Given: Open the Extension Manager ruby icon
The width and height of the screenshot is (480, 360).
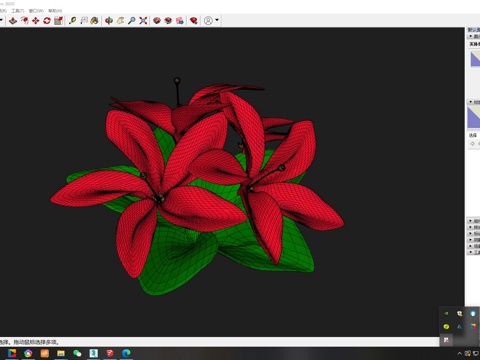Looking at the screenshot, I should 193,21.
